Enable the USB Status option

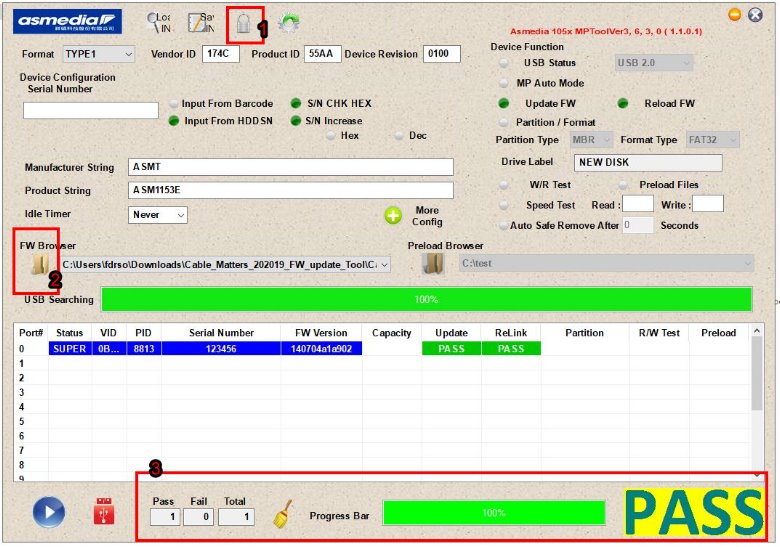[503, 63]
